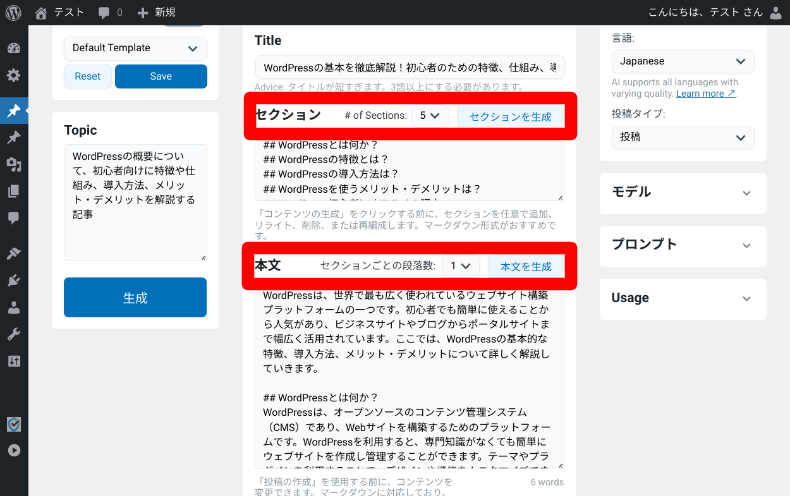Click the '## WordPressの導入方法は？' line

tap(331, 174)
